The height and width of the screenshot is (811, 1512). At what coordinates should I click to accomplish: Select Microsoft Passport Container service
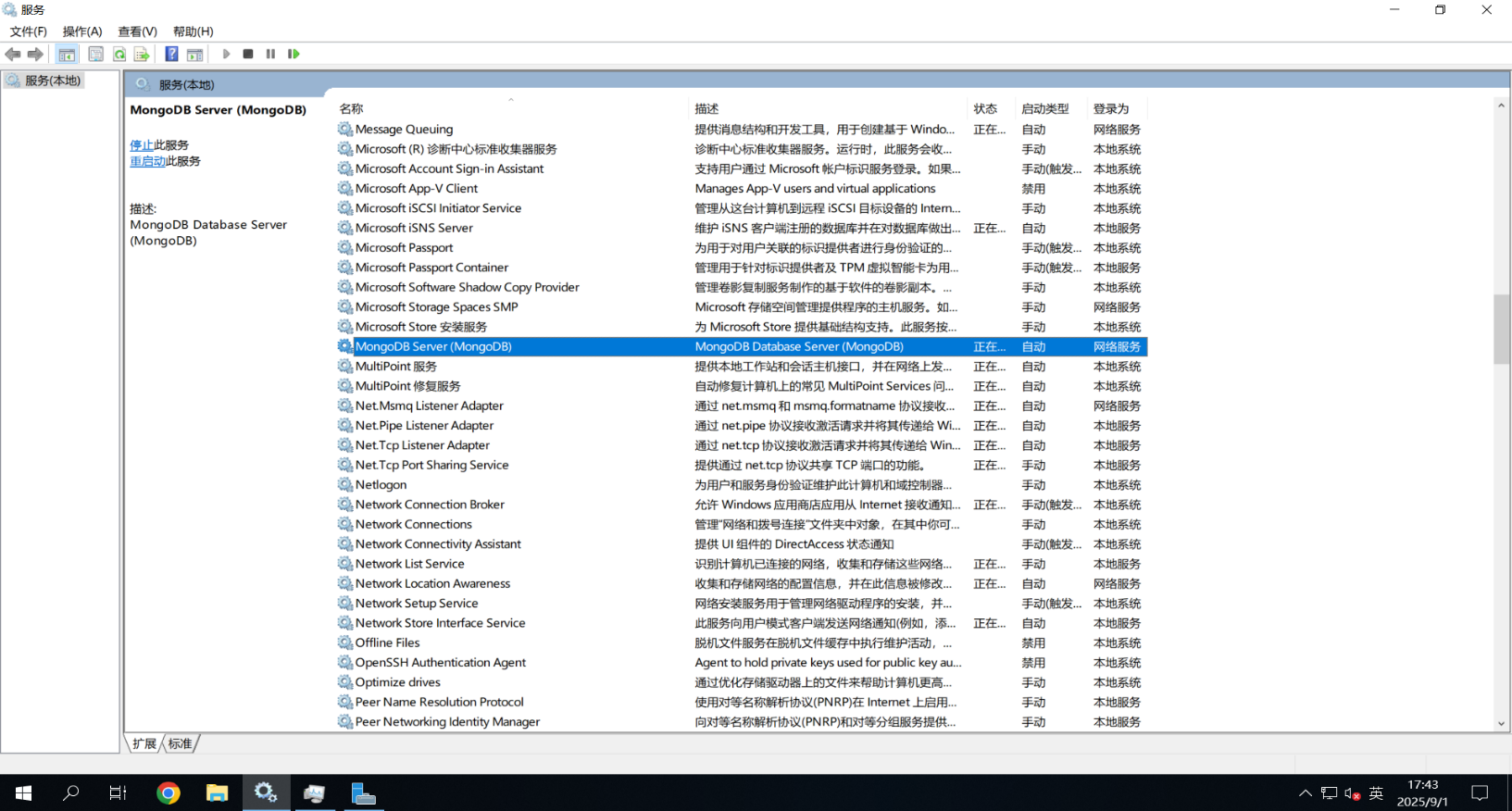(x=743, y=268)
